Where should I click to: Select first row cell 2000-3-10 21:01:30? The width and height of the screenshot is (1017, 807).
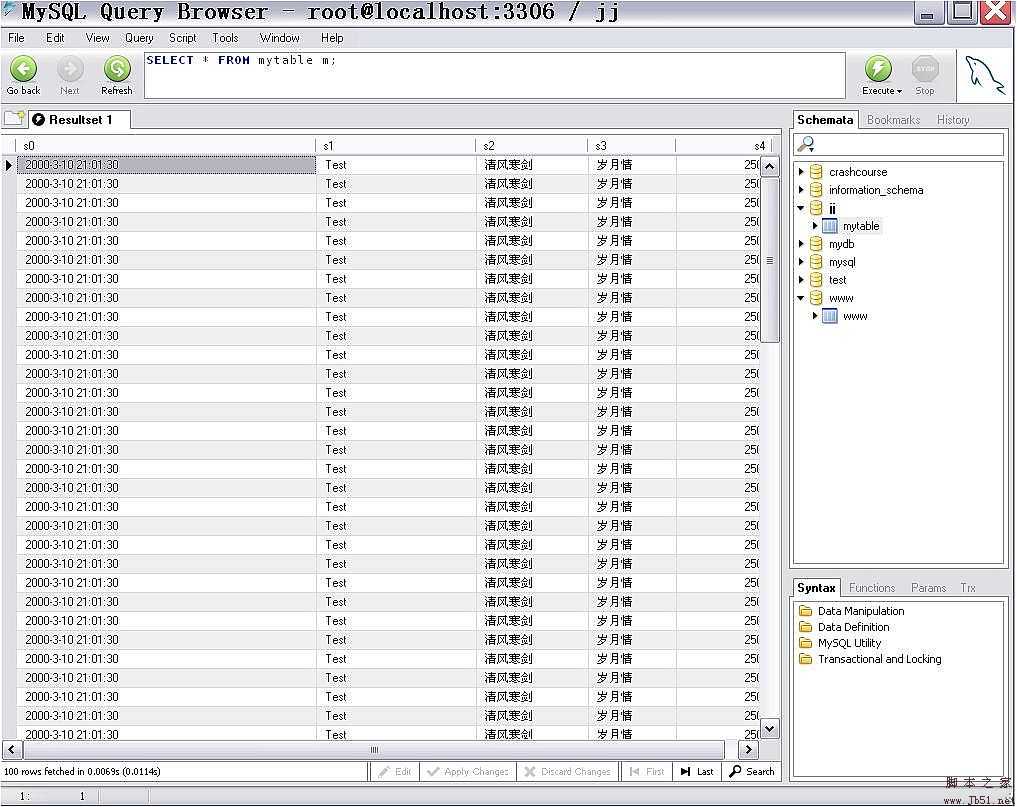coord(166,165)
